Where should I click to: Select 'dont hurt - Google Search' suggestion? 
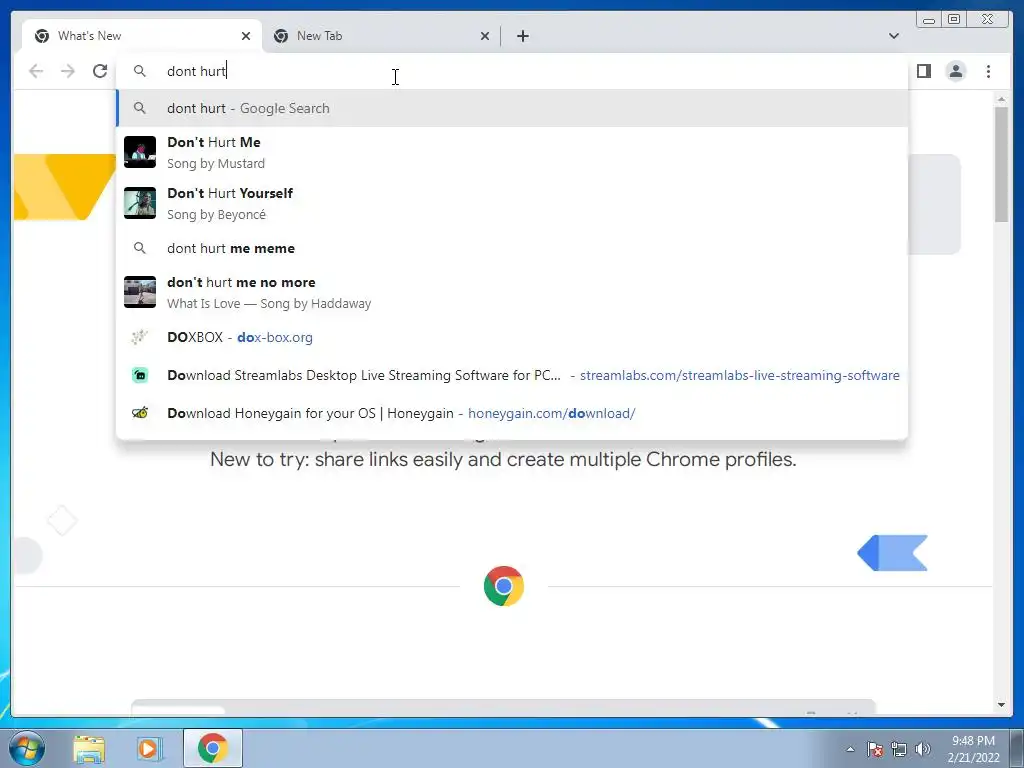click(x=512, y=108)
